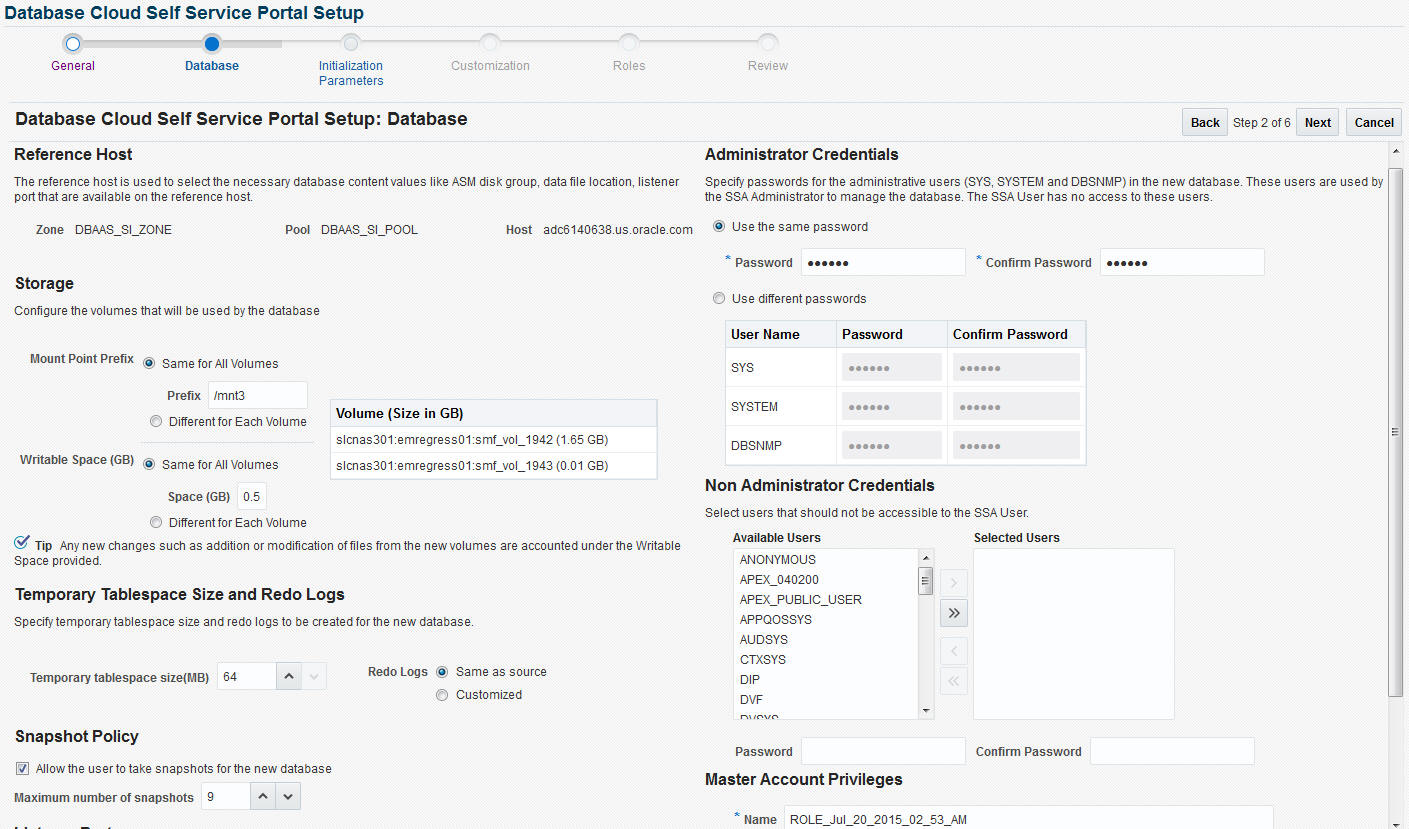Remove selected user with single left arrow
This screenshot has width=1409, height=829.
[954, 651]
